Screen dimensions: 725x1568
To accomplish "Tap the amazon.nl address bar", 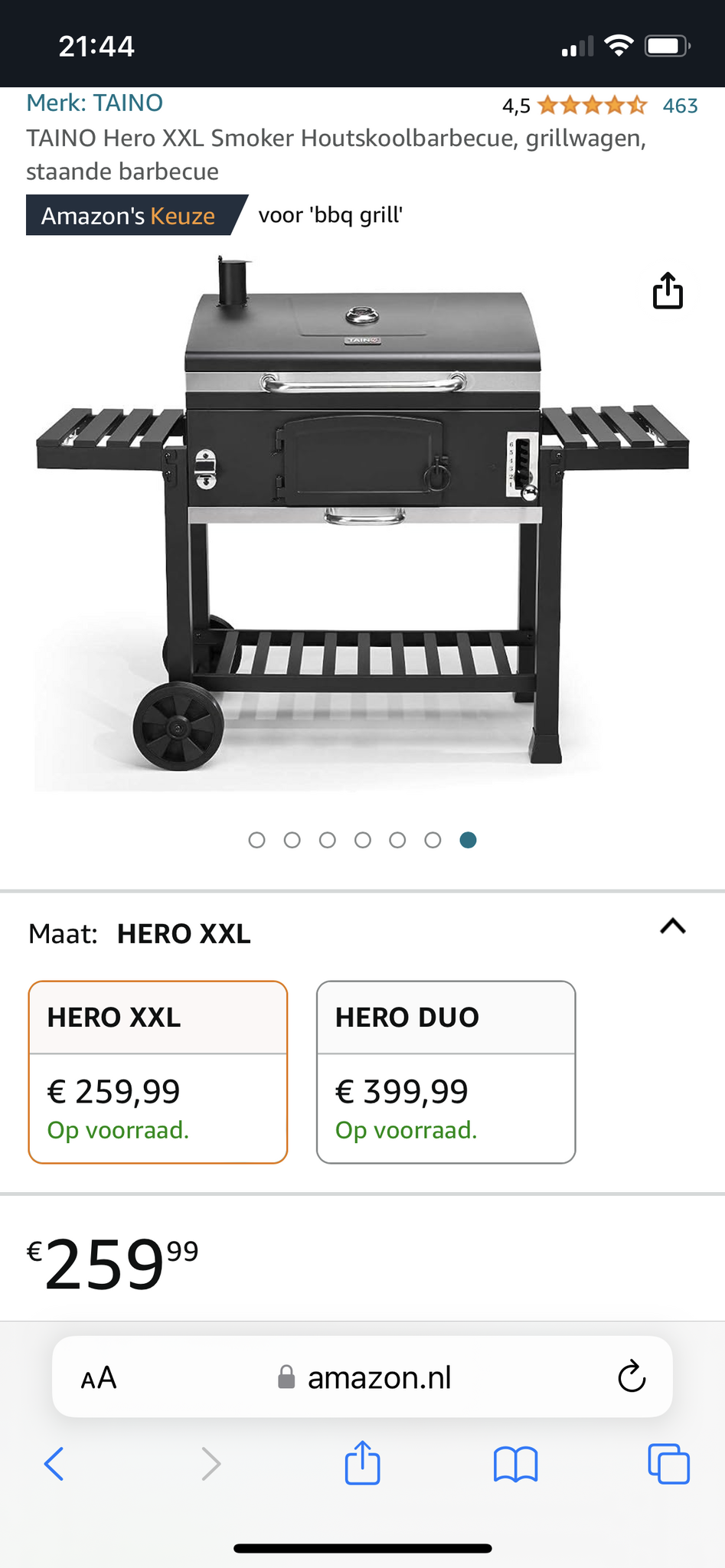I will coord(379,1377).
